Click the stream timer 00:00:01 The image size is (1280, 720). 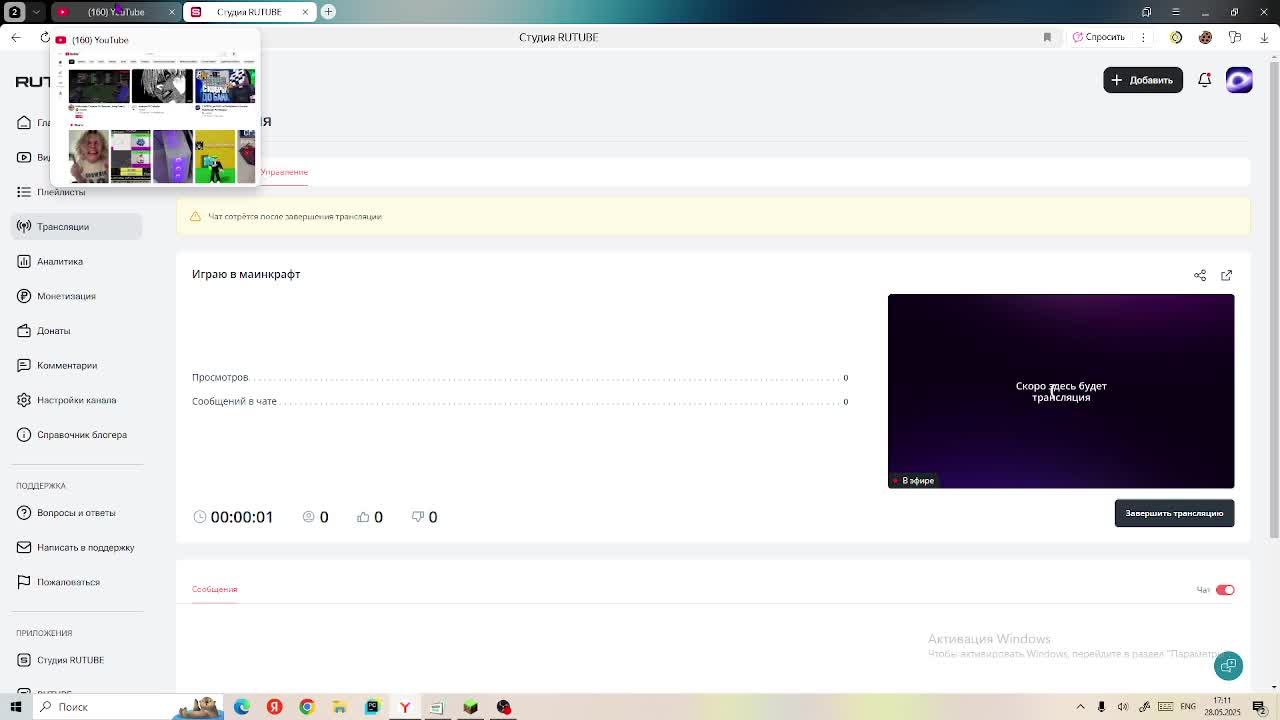[x=241, y=517]
